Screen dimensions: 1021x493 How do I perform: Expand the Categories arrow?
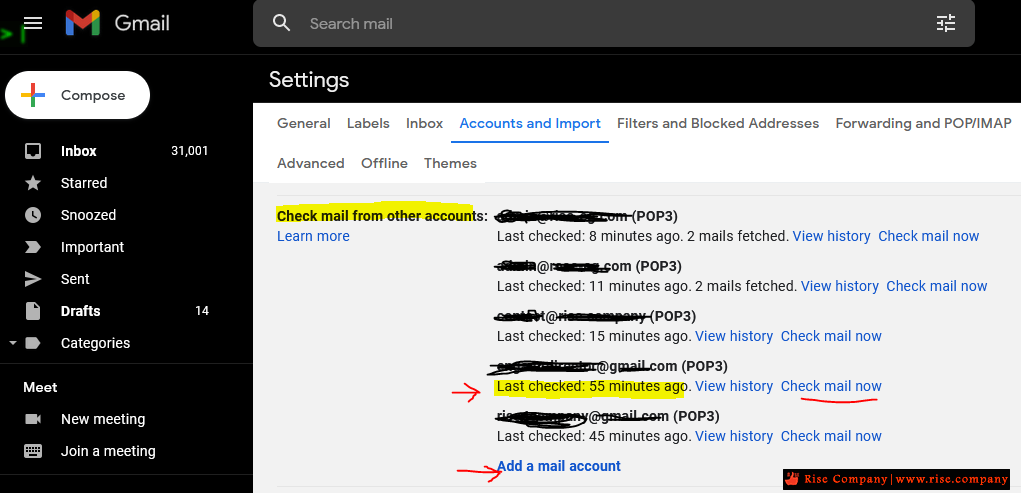pyautogui.click(x=13, y=343)
